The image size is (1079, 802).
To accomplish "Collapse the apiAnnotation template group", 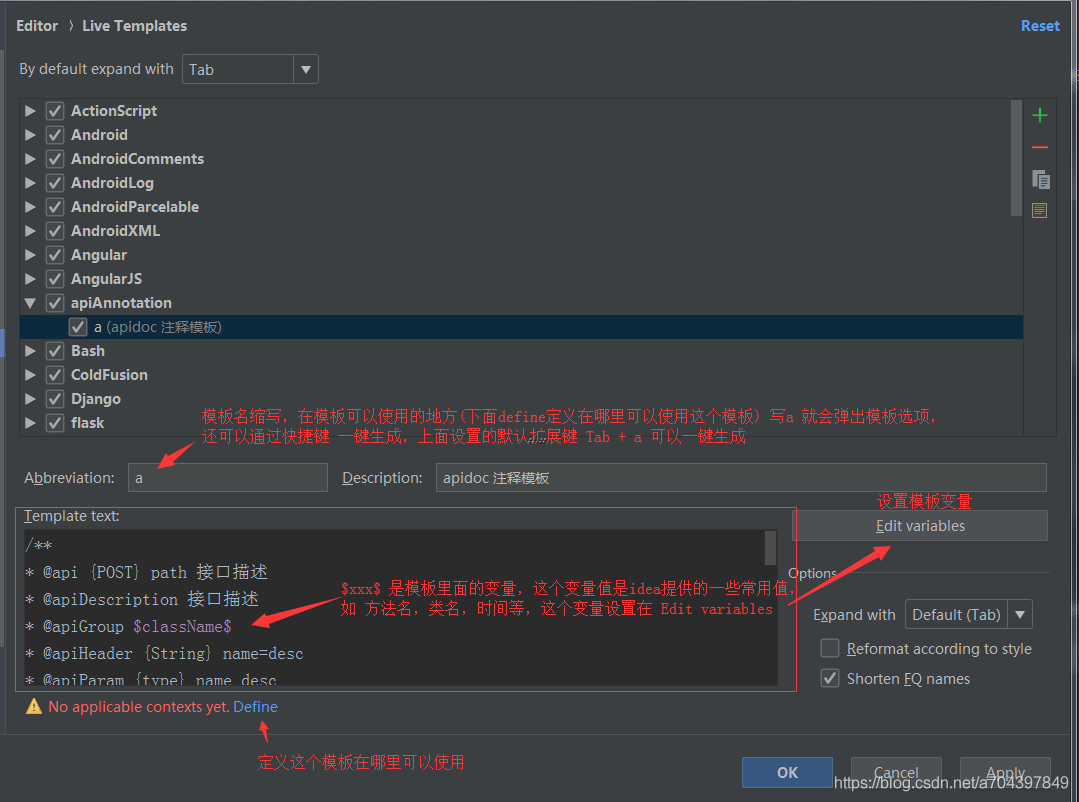I will 30,303.
